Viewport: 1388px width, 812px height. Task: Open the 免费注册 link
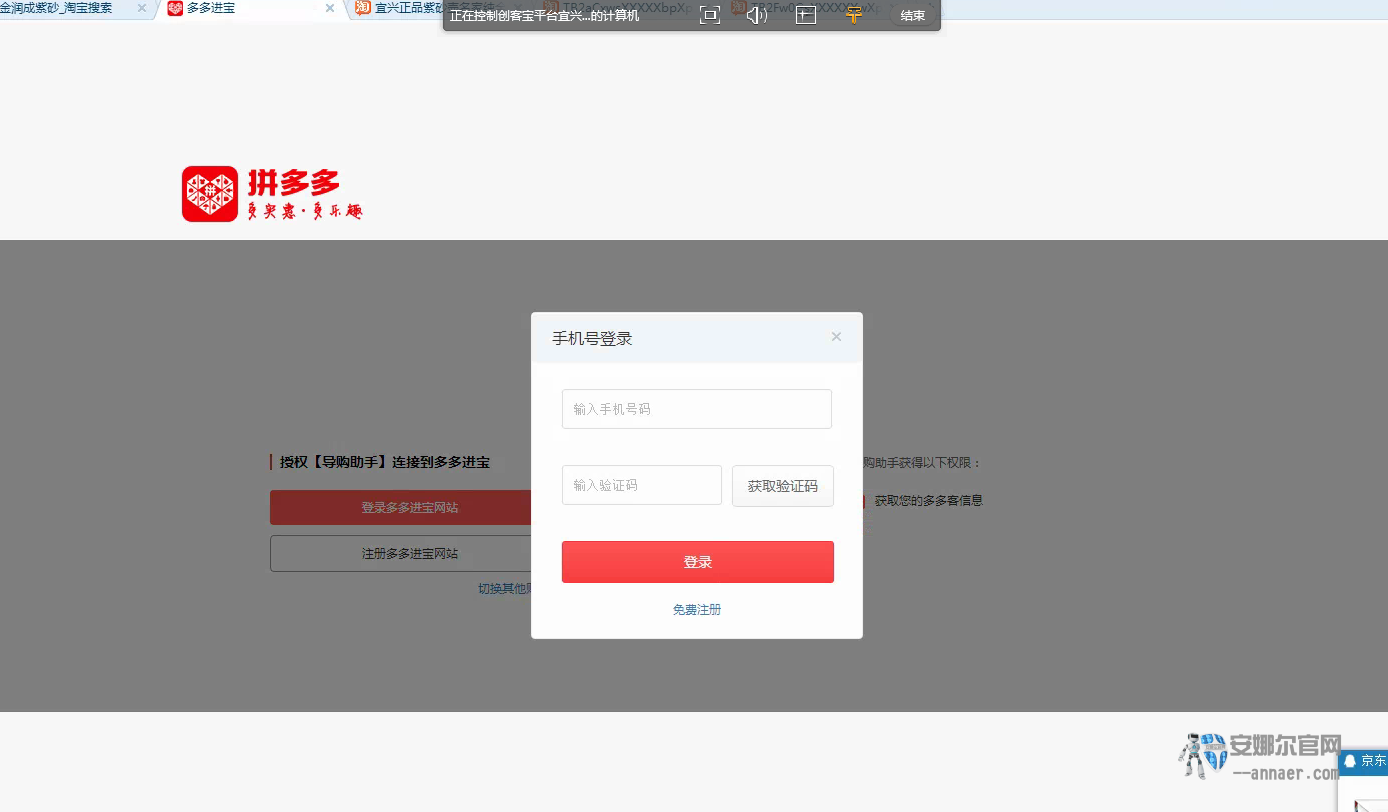tap(697, 610)
